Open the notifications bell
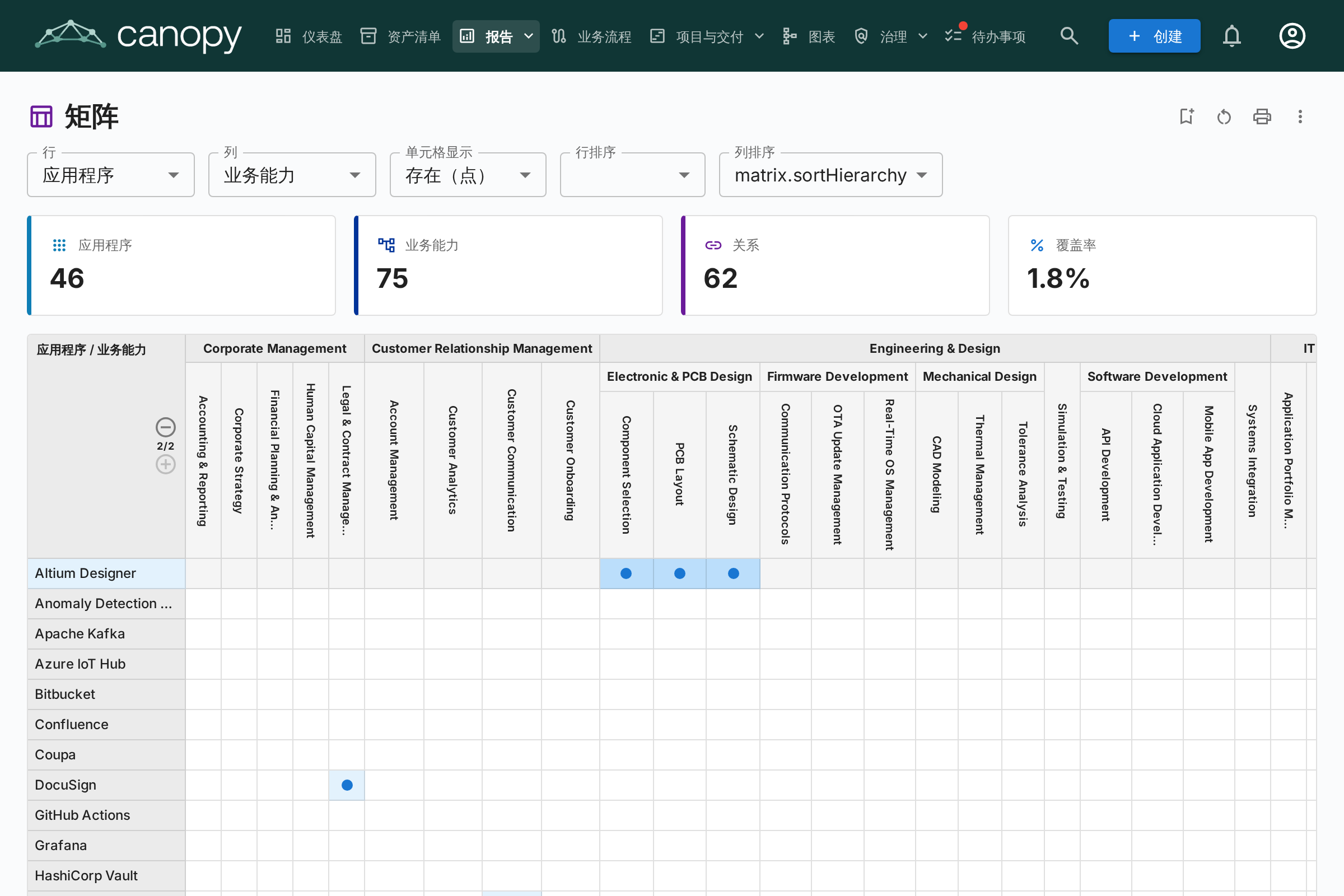Image resolution: width=1344 pixels, height=896 pixels. point(1231,36)
